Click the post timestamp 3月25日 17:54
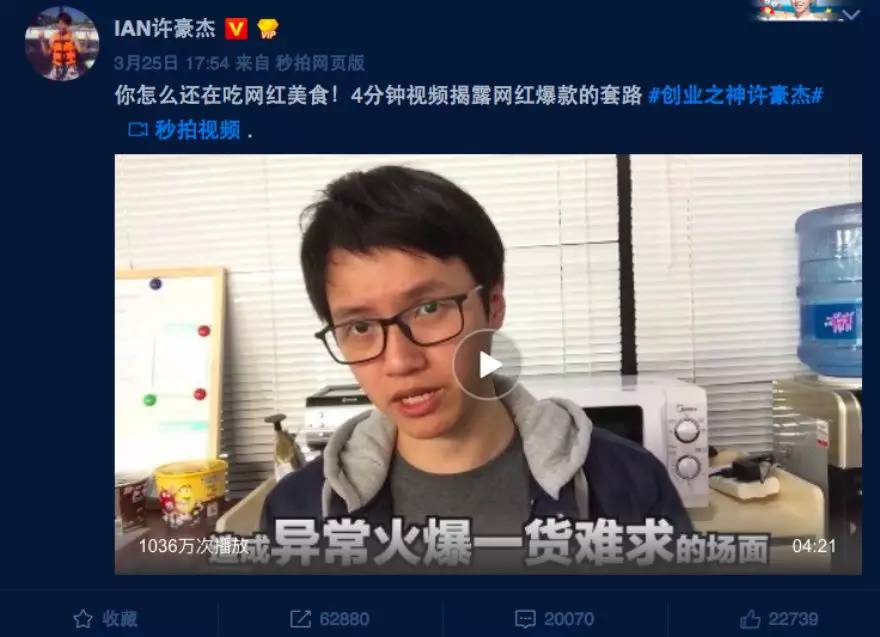Screen dimensions: 880x637 172,63
